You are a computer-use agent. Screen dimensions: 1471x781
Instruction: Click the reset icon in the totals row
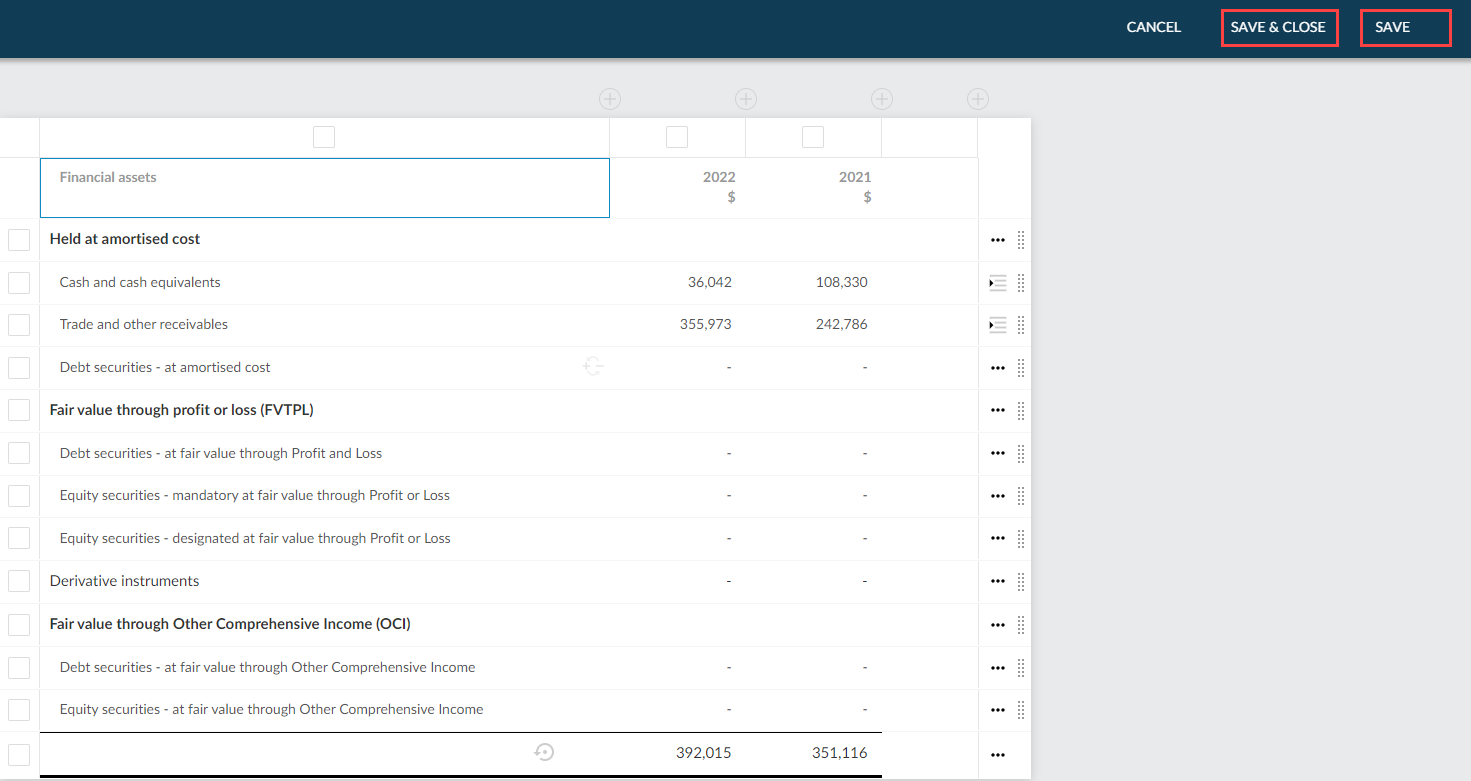tap(544, 753)
